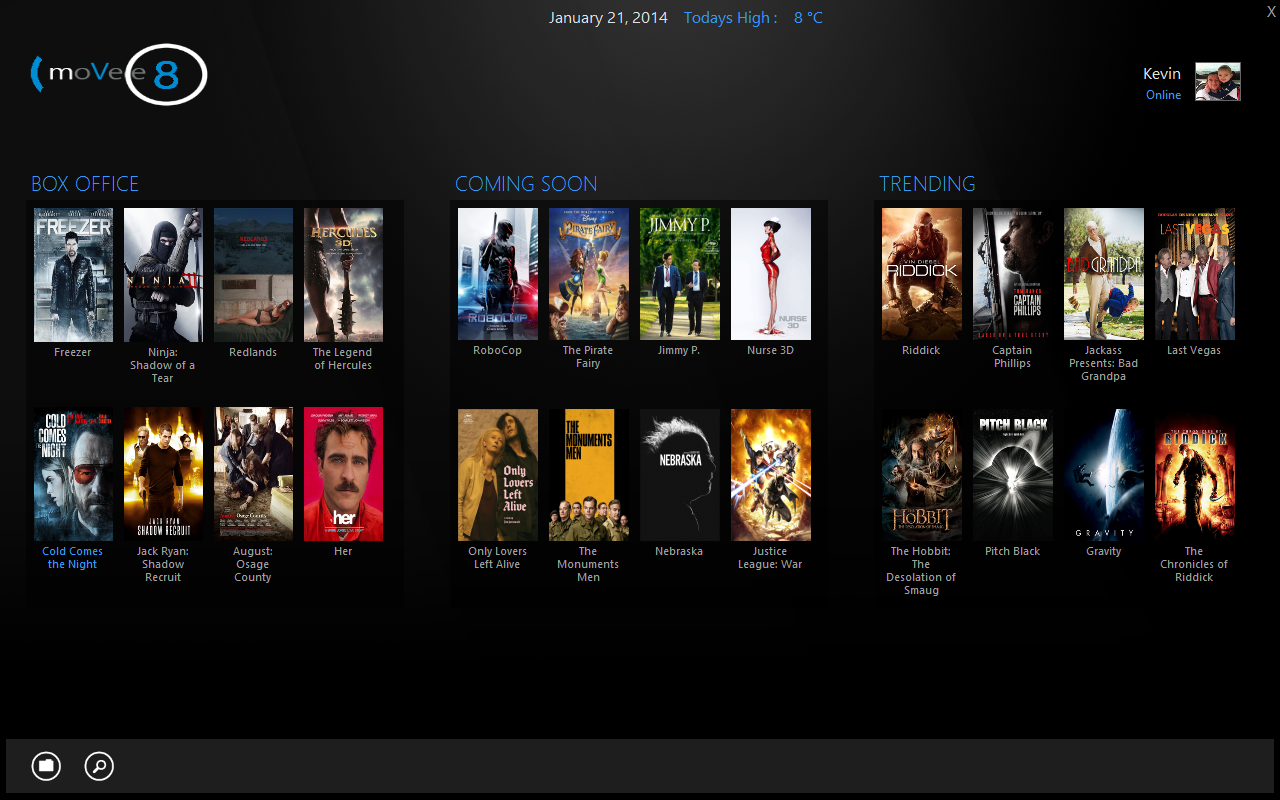The height and width of the screenshot is (800, 1280).
Task: Open the folder library icon in bottom bar
Action: point(46,767)
